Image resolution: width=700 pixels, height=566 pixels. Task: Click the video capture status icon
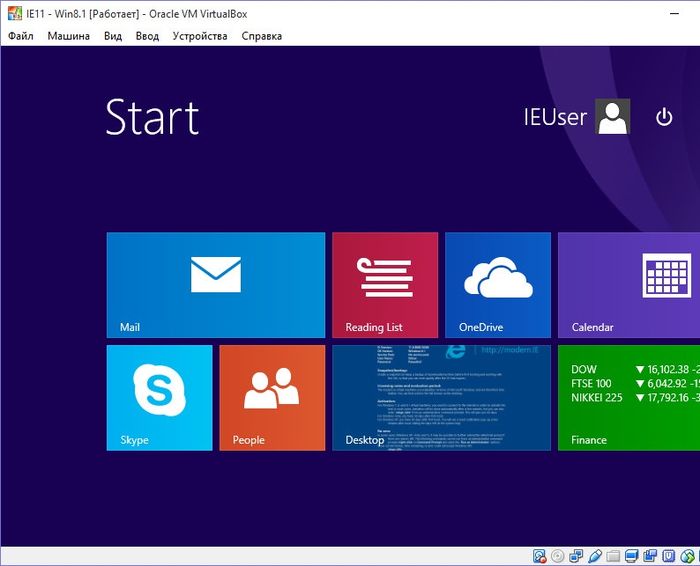point(650,556)
